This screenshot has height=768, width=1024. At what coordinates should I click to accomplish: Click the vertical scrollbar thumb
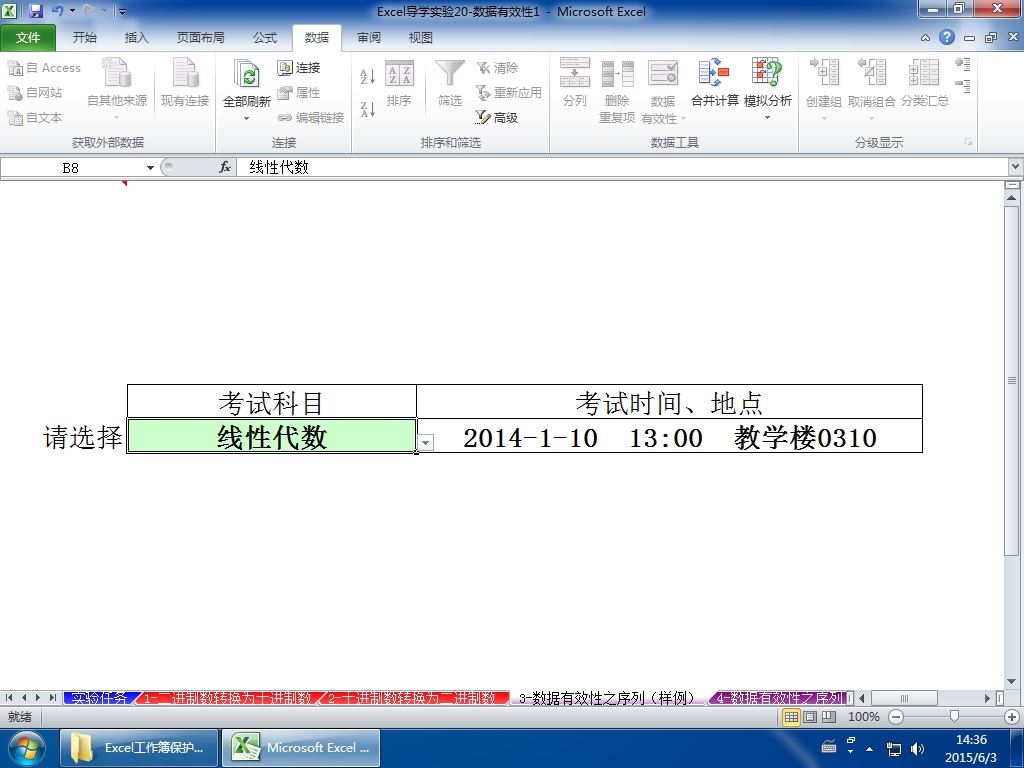click(x=1012, y=381)
